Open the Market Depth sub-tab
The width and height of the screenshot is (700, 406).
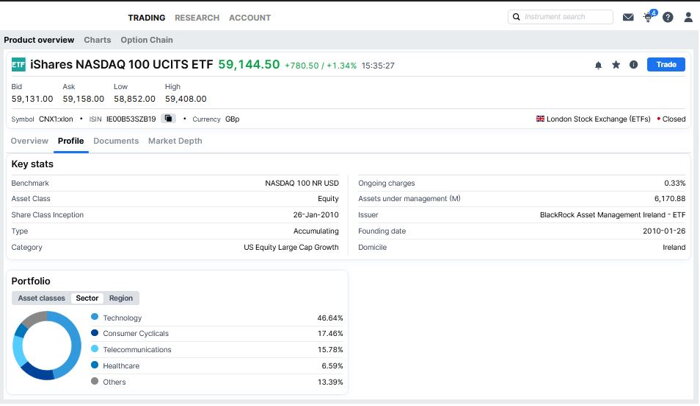click(x=175, y=141)
